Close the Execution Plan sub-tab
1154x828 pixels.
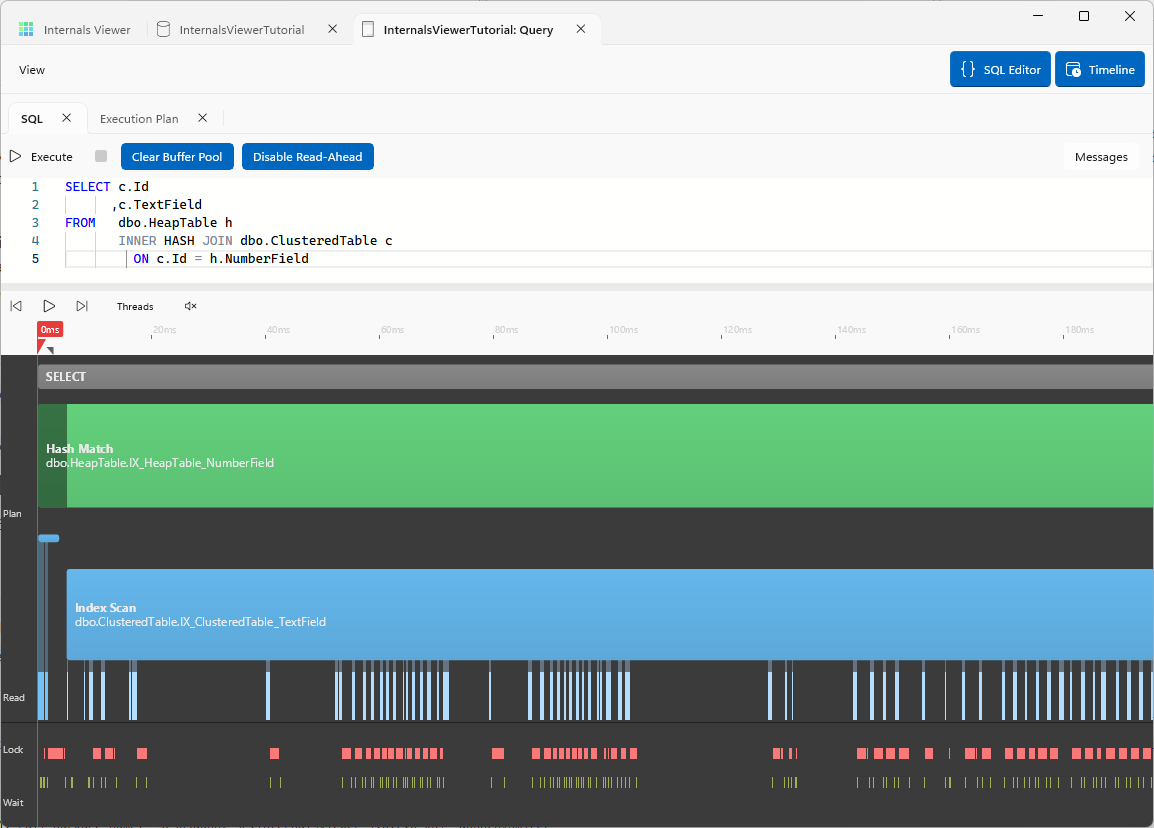202,118
